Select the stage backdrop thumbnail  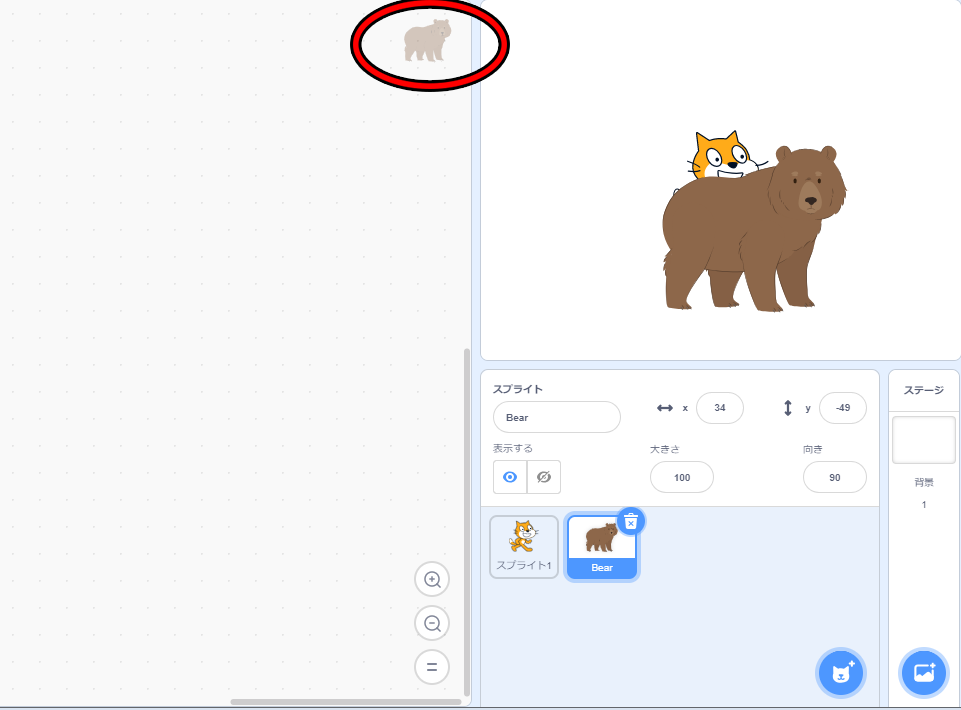coord(924,440)
